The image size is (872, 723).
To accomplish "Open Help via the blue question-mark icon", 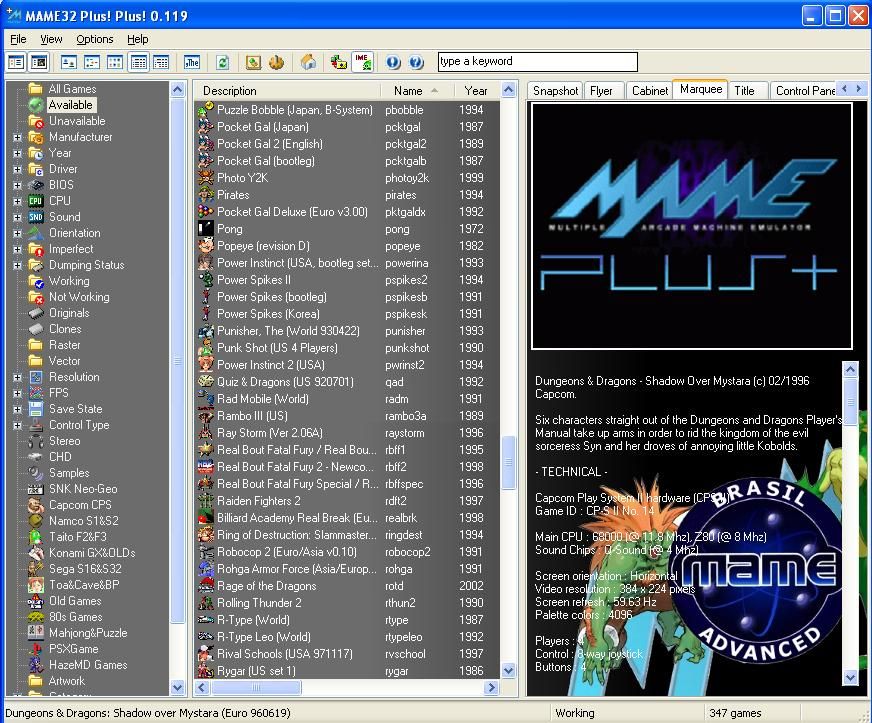I will click(x=416, y=62).
